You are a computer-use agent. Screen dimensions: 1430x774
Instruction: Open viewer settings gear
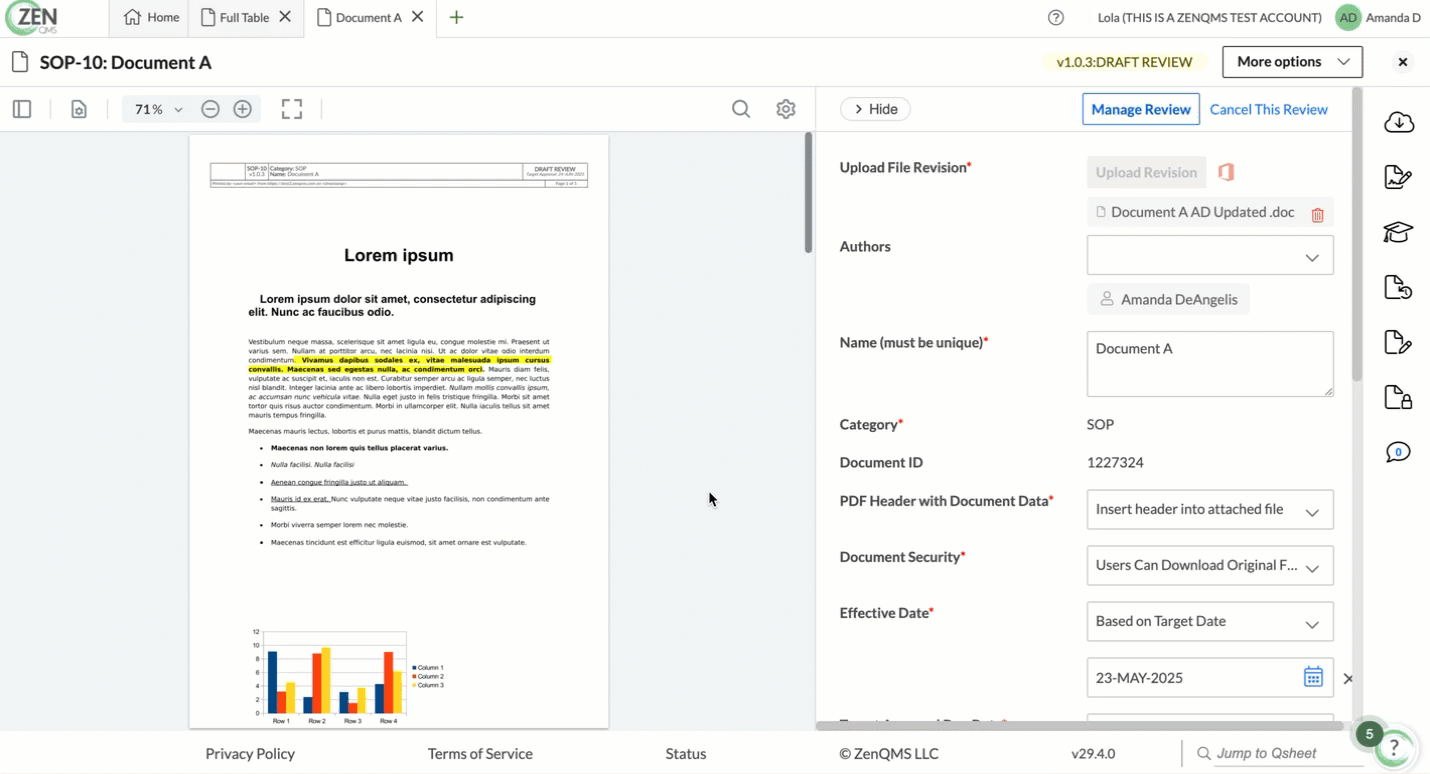click(x=786, y=109)
